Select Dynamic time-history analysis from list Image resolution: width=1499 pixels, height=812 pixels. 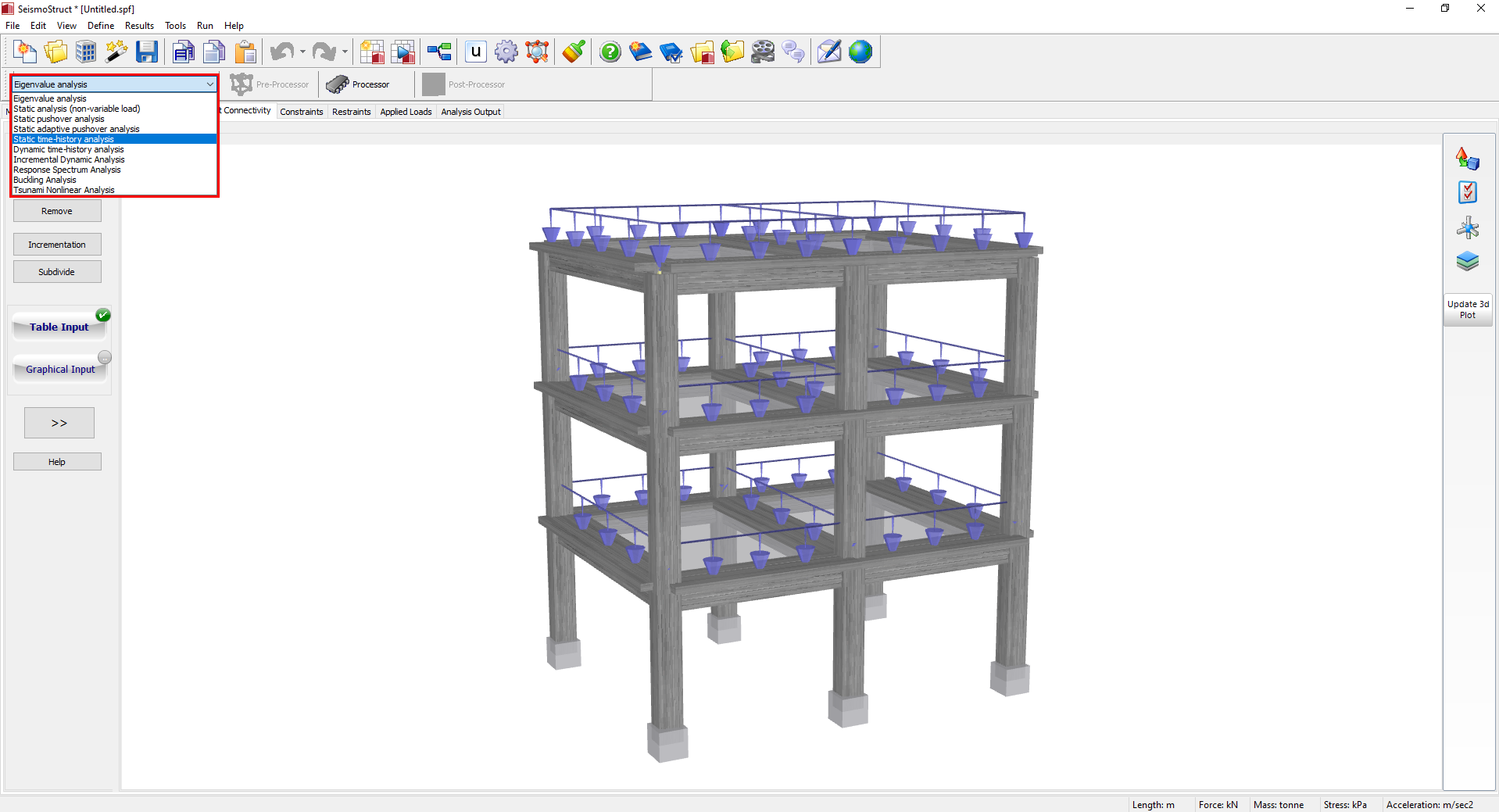(x=69, y=149)
